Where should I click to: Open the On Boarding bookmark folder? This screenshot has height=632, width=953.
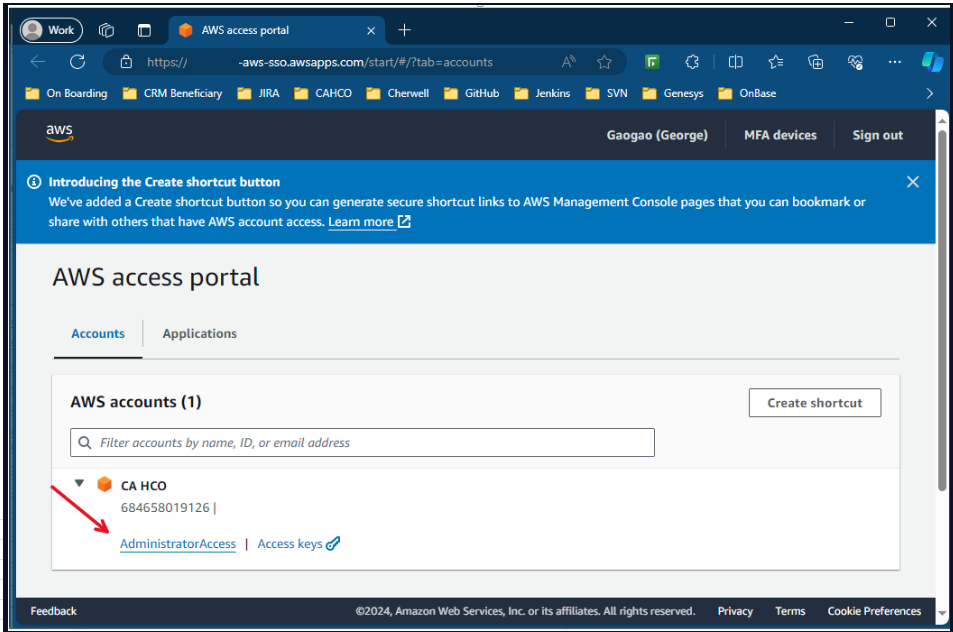66,93
